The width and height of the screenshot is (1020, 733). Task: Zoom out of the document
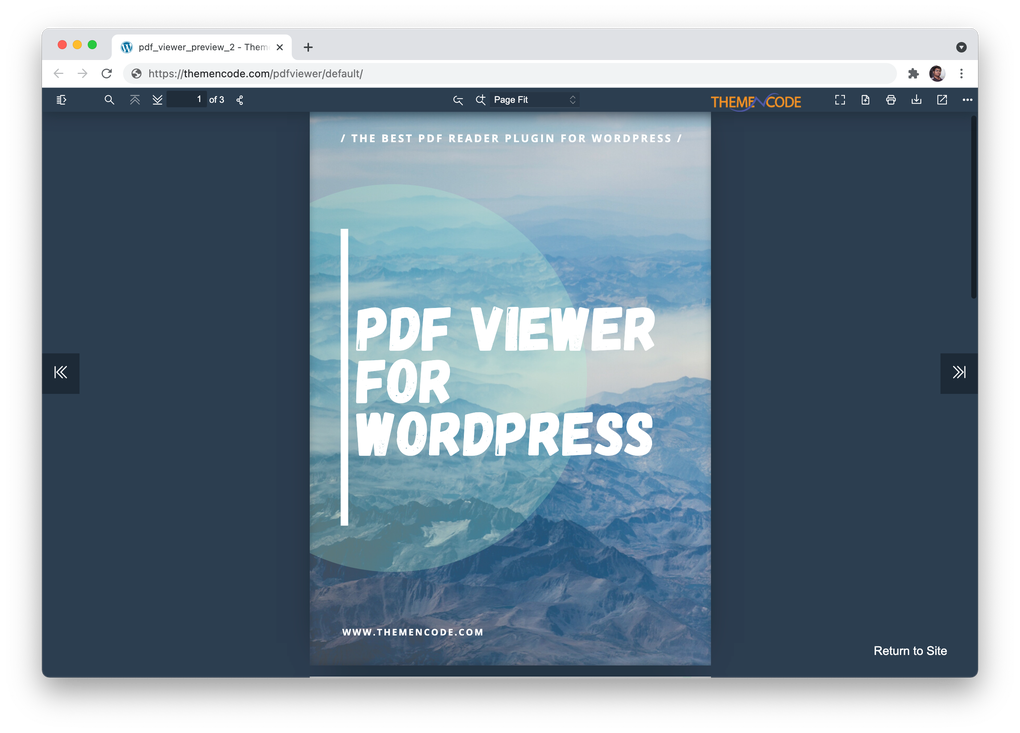pyautogui.click(x=457, y=99)
